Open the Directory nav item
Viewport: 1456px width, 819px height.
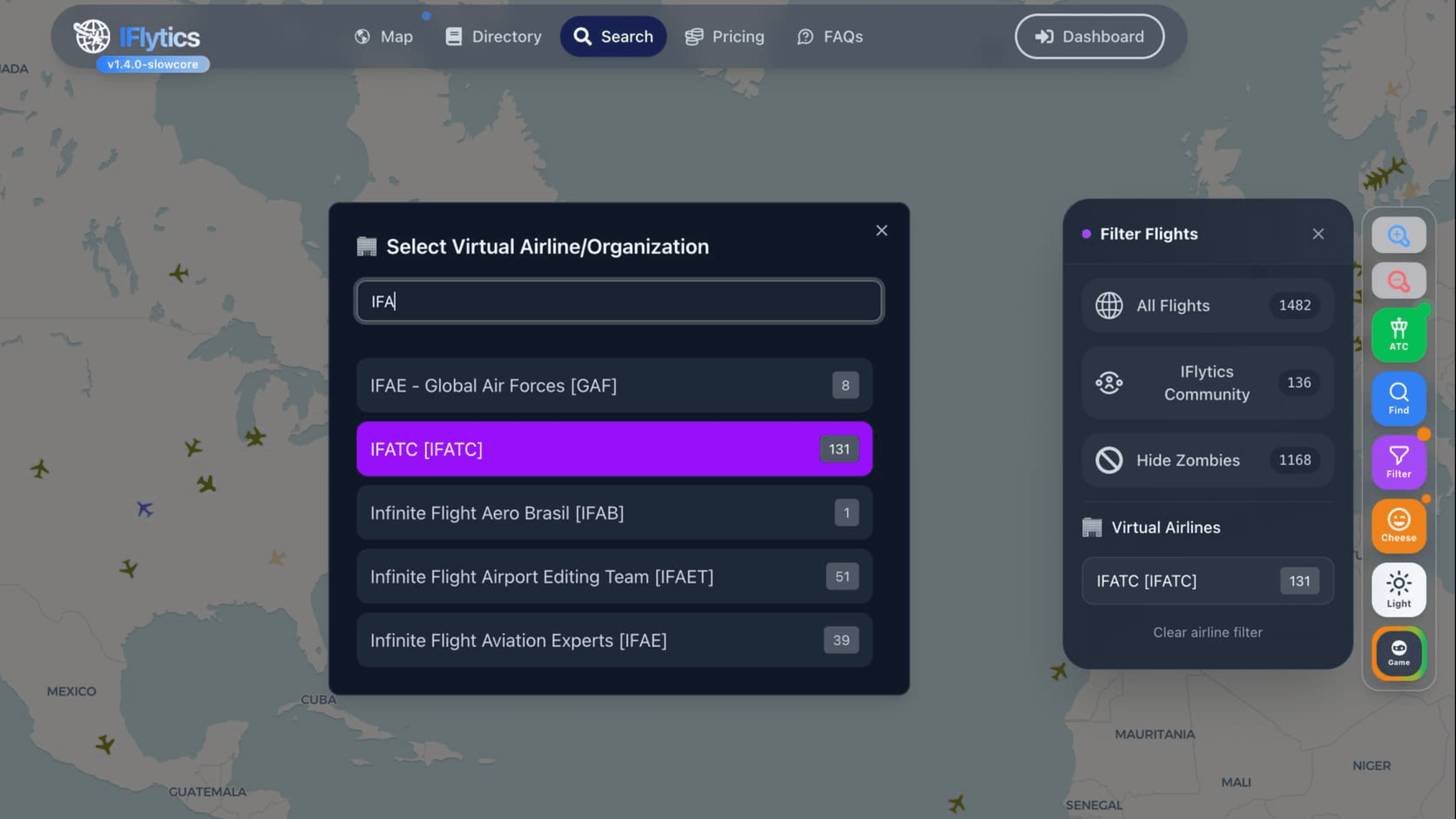493,36
